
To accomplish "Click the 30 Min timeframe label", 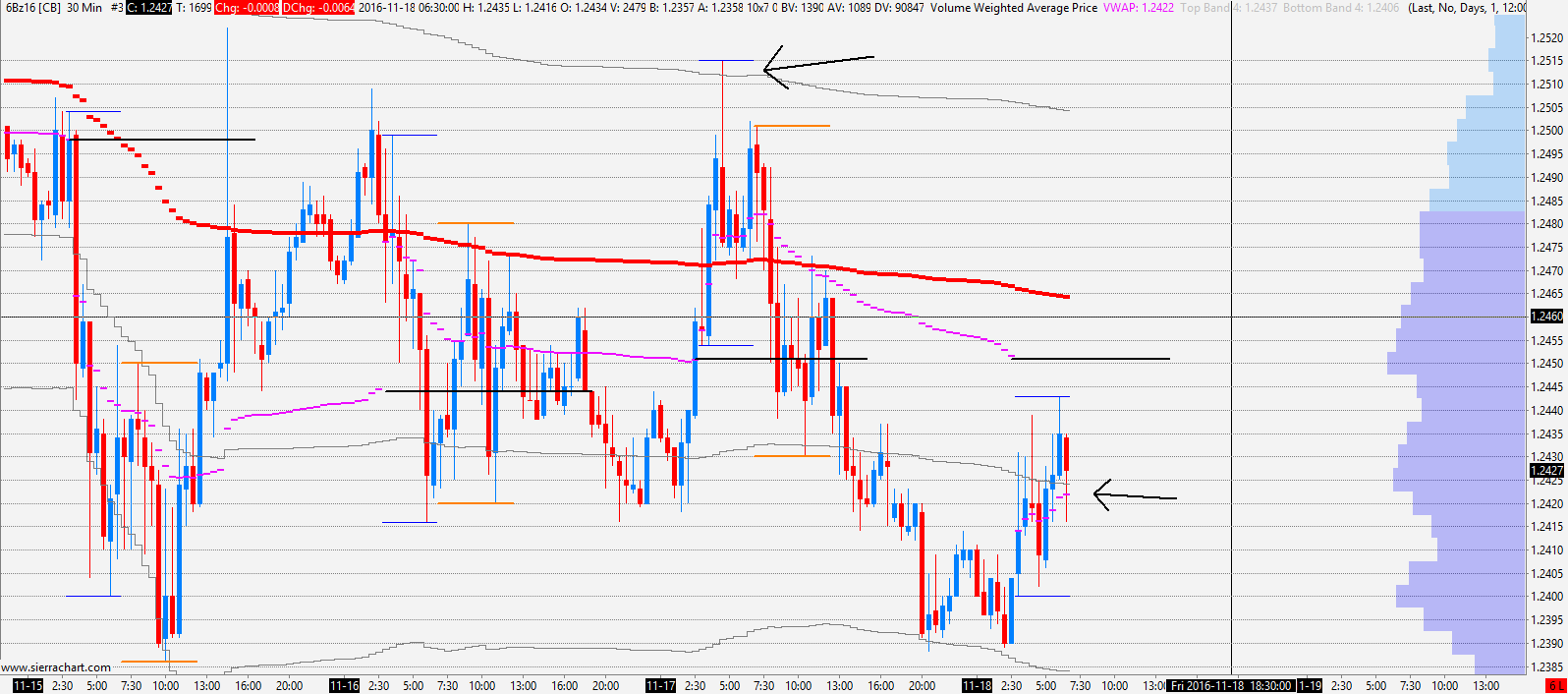I will pyautogui.click(x=84, y=8).
